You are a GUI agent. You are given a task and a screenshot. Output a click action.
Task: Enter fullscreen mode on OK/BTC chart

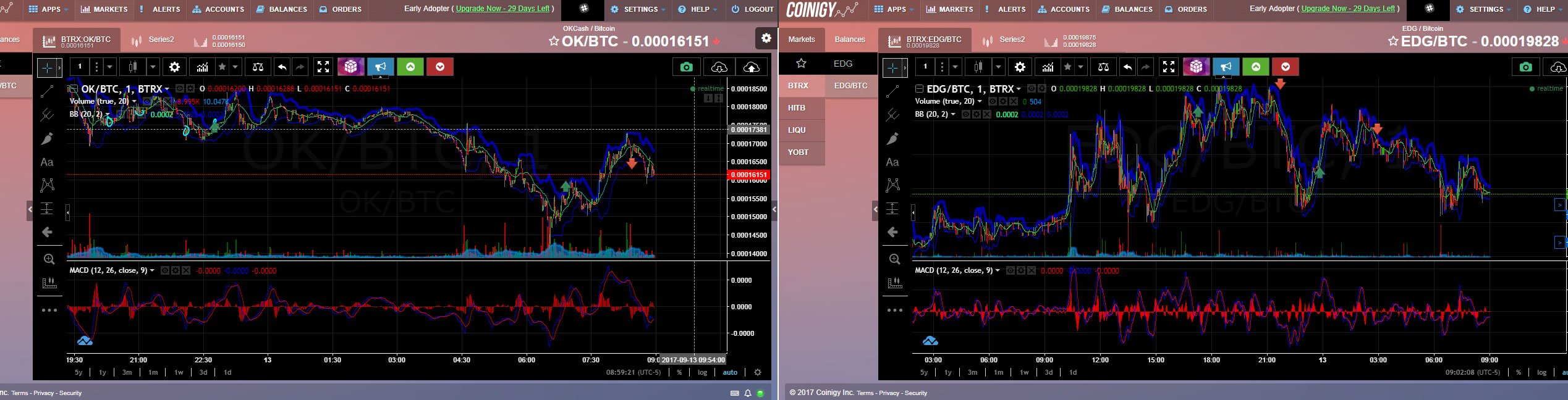323,67
